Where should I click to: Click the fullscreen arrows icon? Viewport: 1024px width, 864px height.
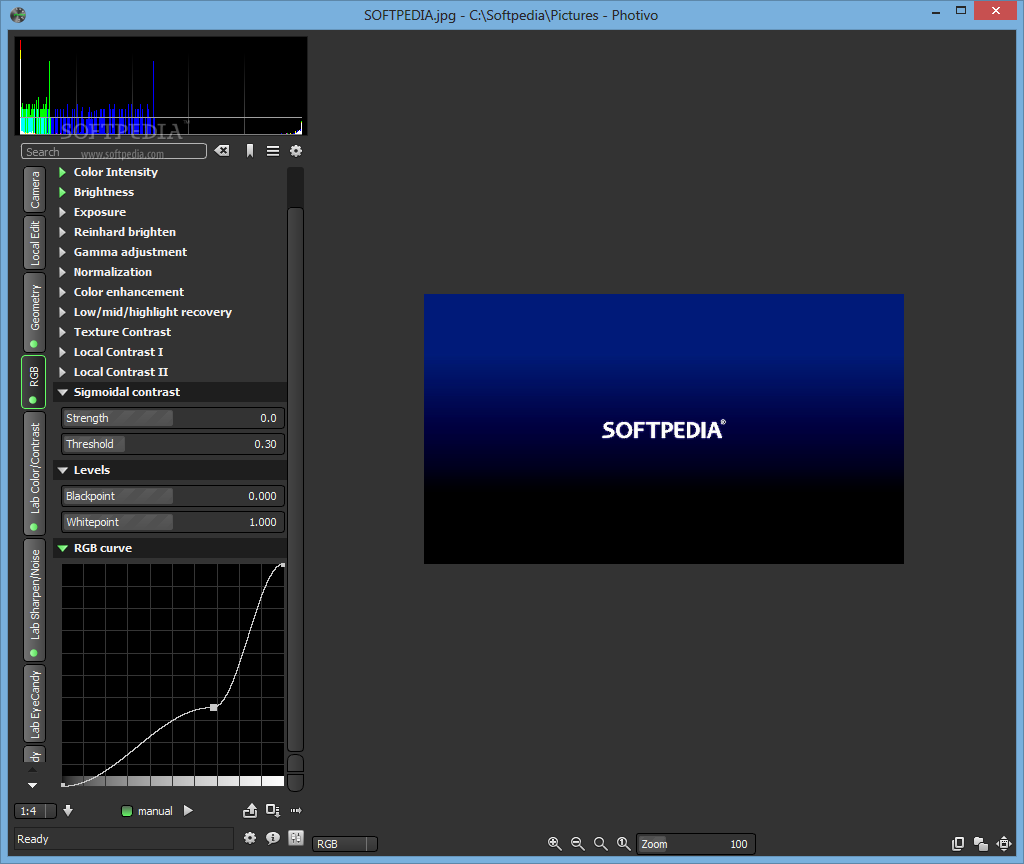(x=1004, y=844)
